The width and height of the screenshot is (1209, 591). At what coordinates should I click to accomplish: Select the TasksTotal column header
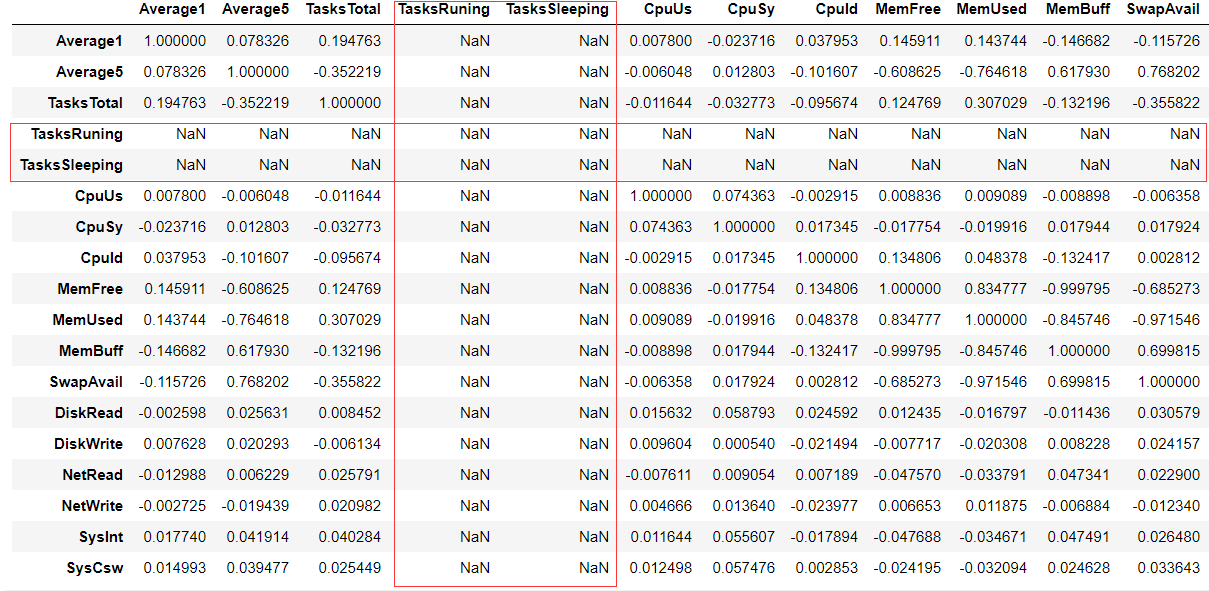(343, 9)
